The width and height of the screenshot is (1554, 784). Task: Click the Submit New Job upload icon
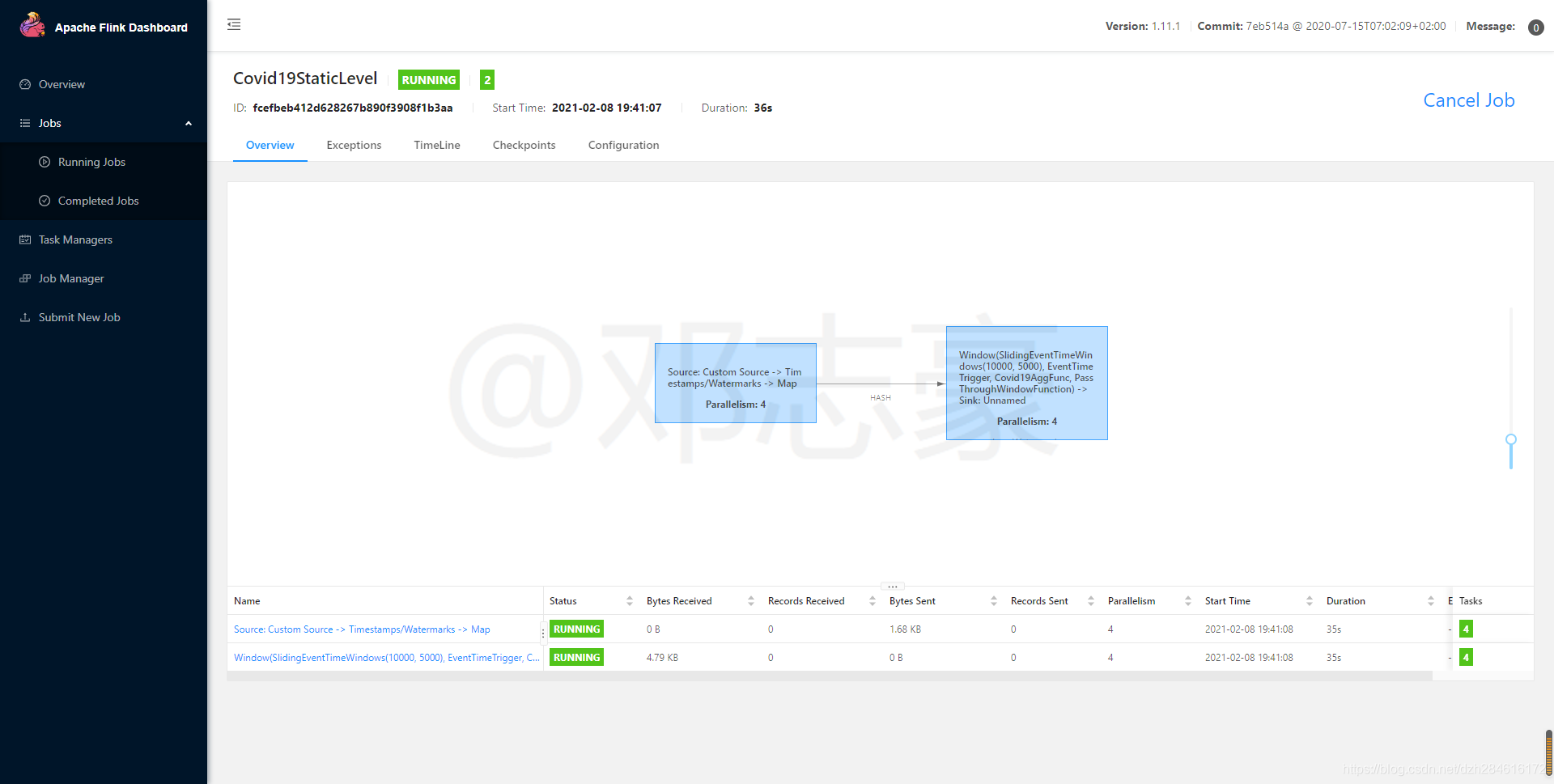pos(25,317)
